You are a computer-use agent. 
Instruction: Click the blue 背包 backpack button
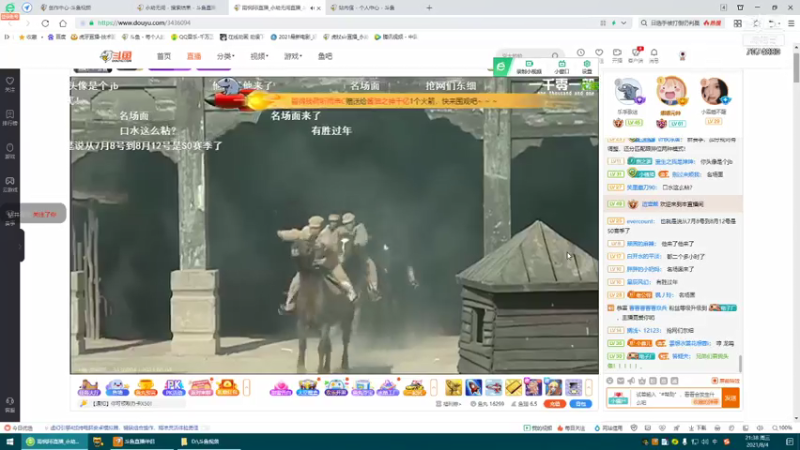581,404
